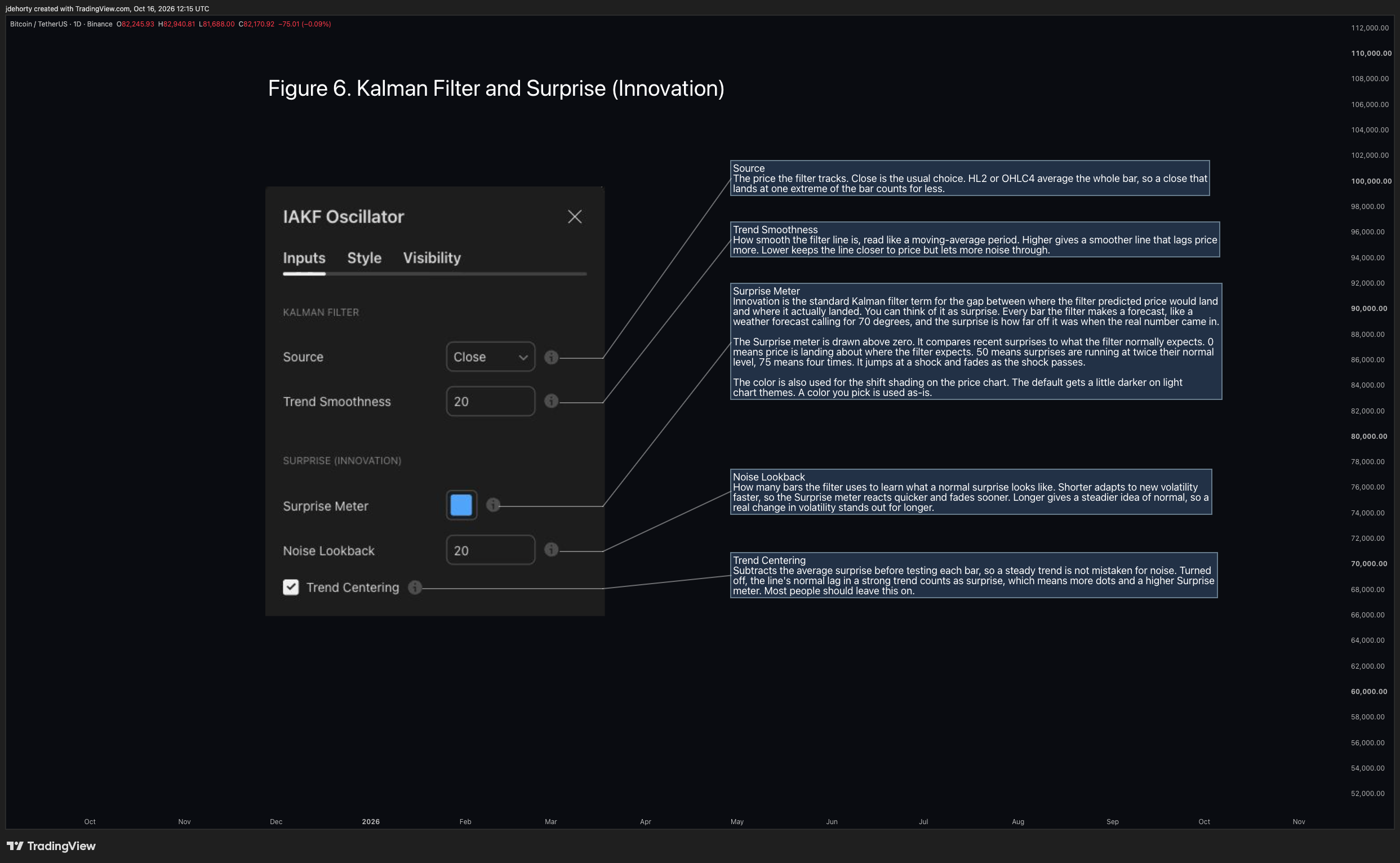1400x863 pixels.
Task: Click the Noise Lookback input field
Action: [x=490, y=550]
